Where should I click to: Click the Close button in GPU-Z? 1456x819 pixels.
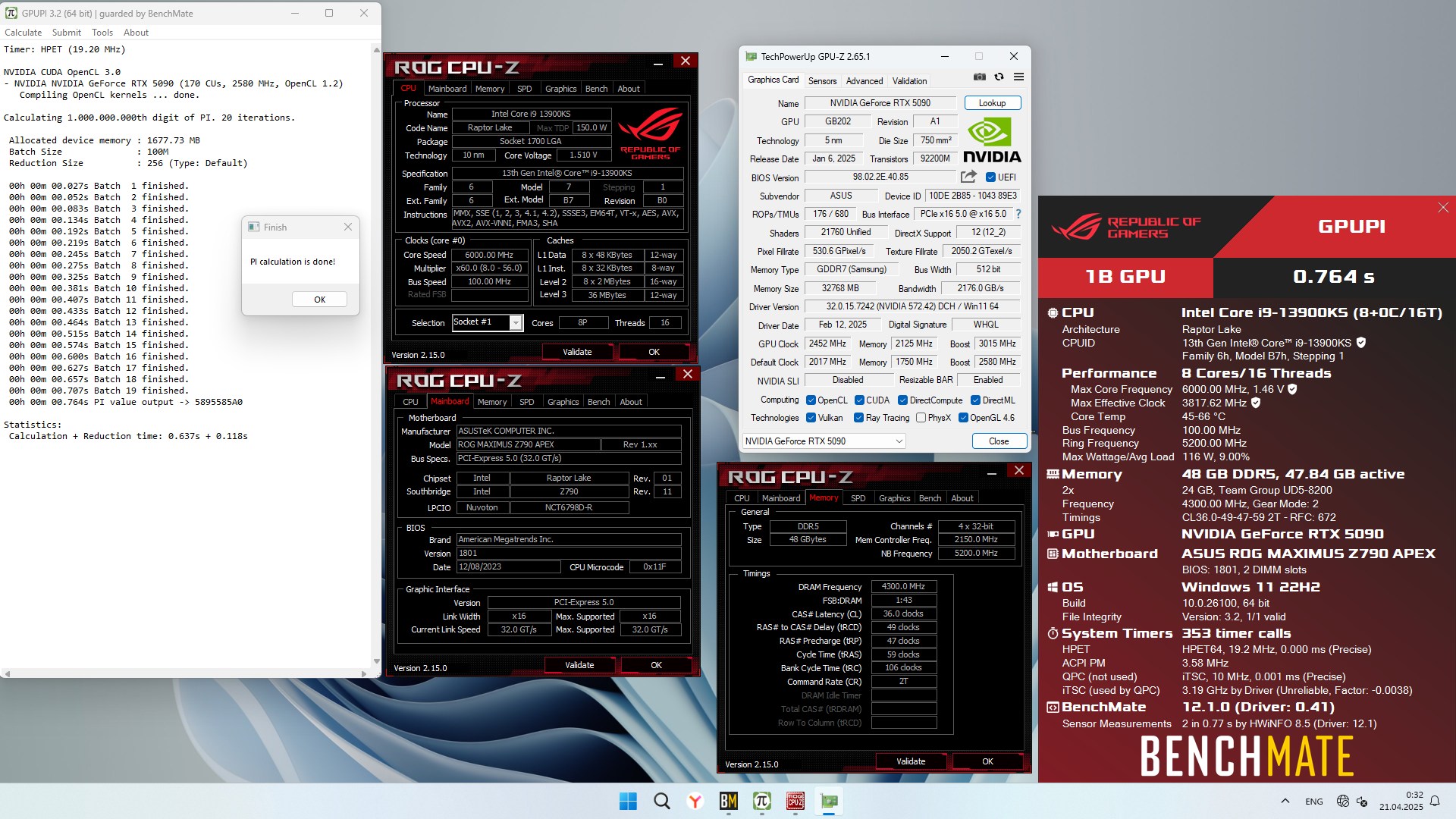[x=999, y=441]
